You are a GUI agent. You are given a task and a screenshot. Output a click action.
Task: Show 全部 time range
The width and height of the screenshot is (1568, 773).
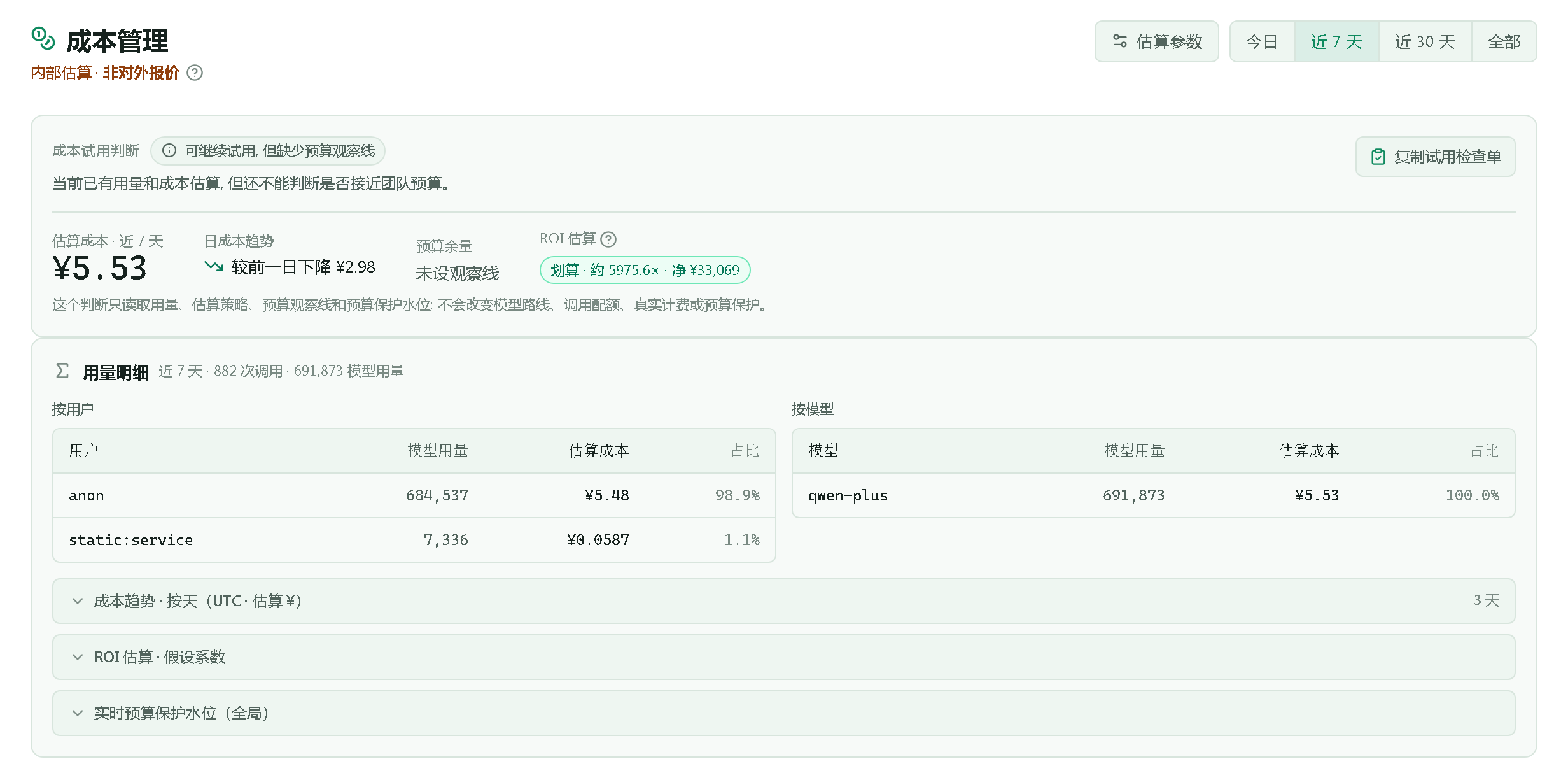1504,41
